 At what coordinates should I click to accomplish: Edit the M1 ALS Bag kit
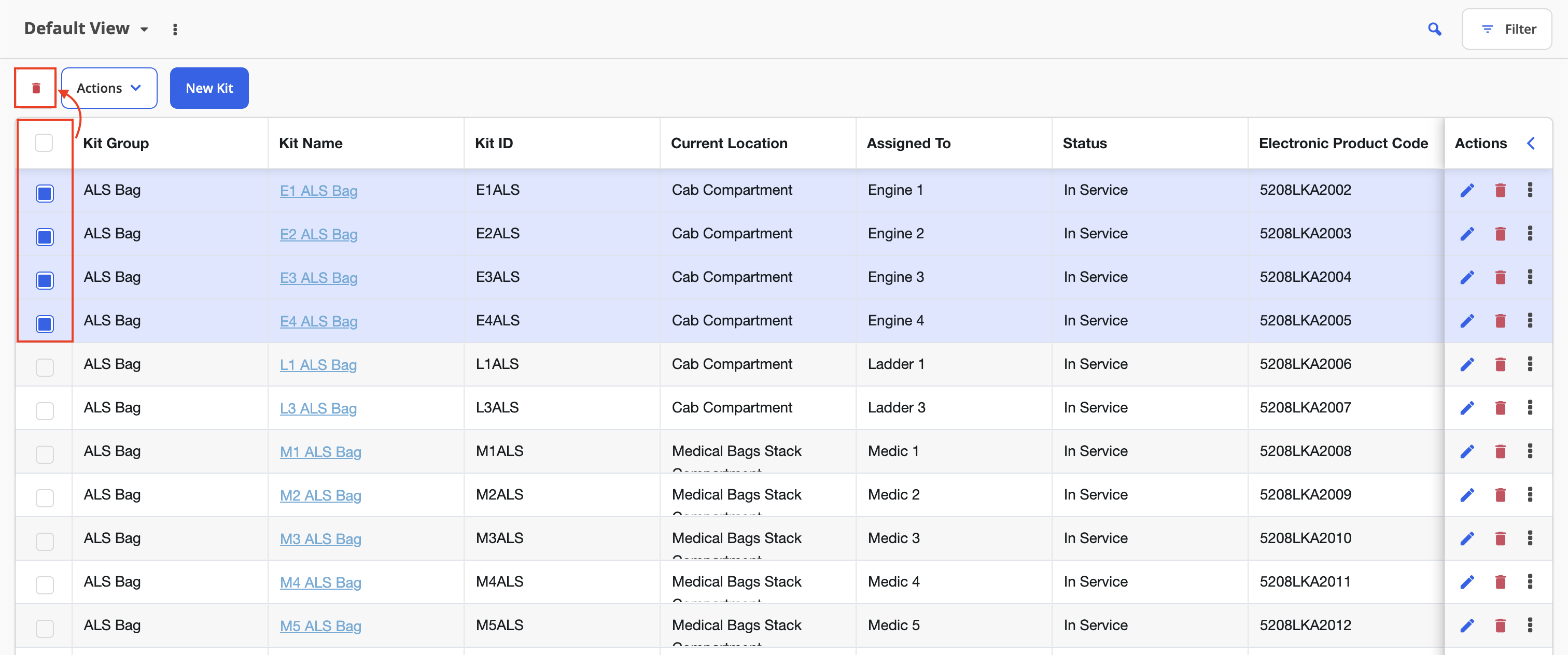(x=1467, y=451)
